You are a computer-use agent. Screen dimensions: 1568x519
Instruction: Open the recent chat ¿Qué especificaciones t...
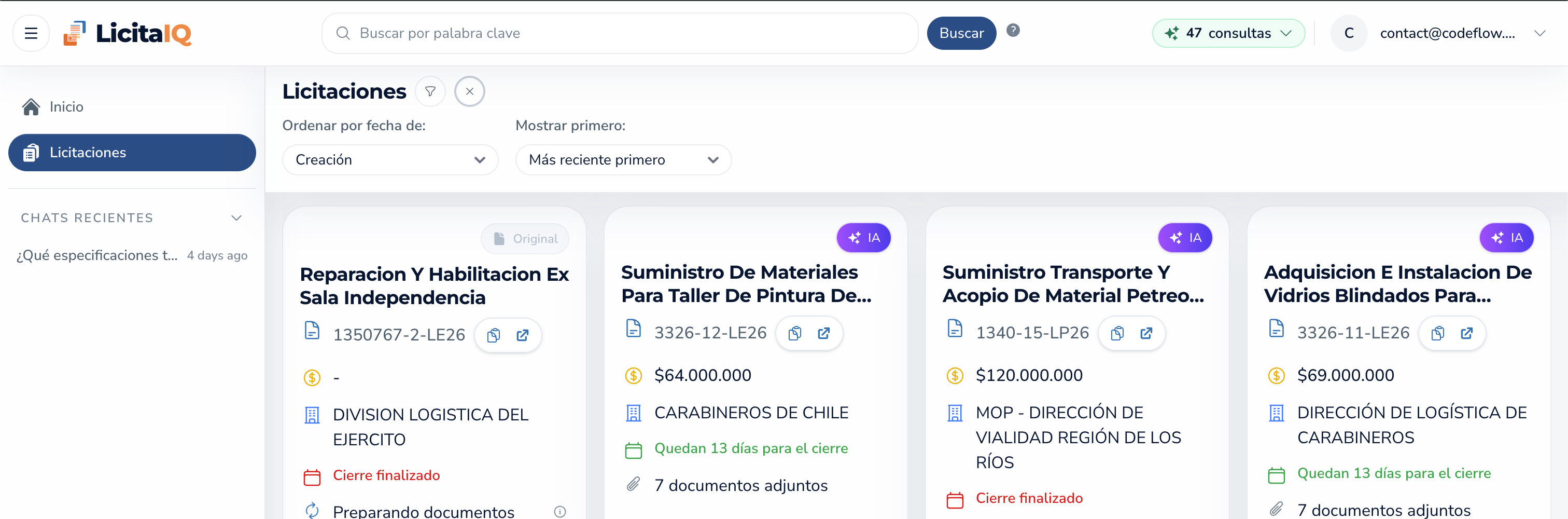pos(97,255)
